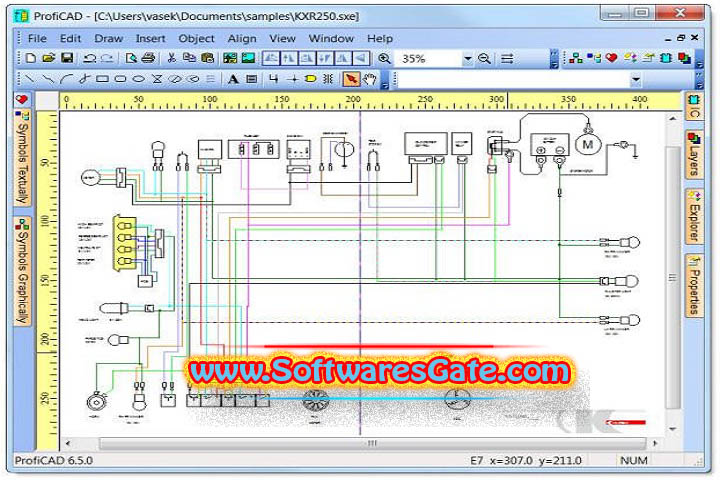Viewport: 720px width, 480px height.
Task: Open the zoom percentage dropdown arrow
Action: [467, 59]
